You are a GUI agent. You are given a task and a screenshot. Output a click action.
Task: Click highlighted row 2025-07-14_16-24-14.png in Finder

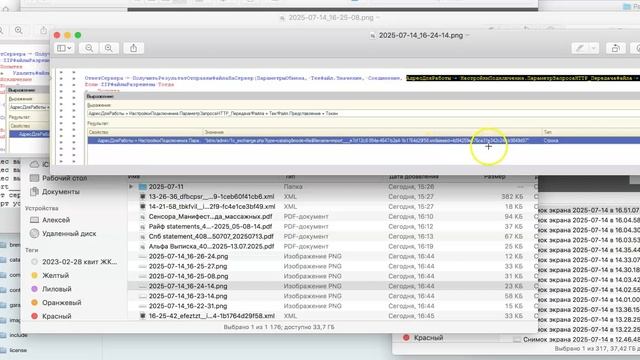tap(333, 286)
